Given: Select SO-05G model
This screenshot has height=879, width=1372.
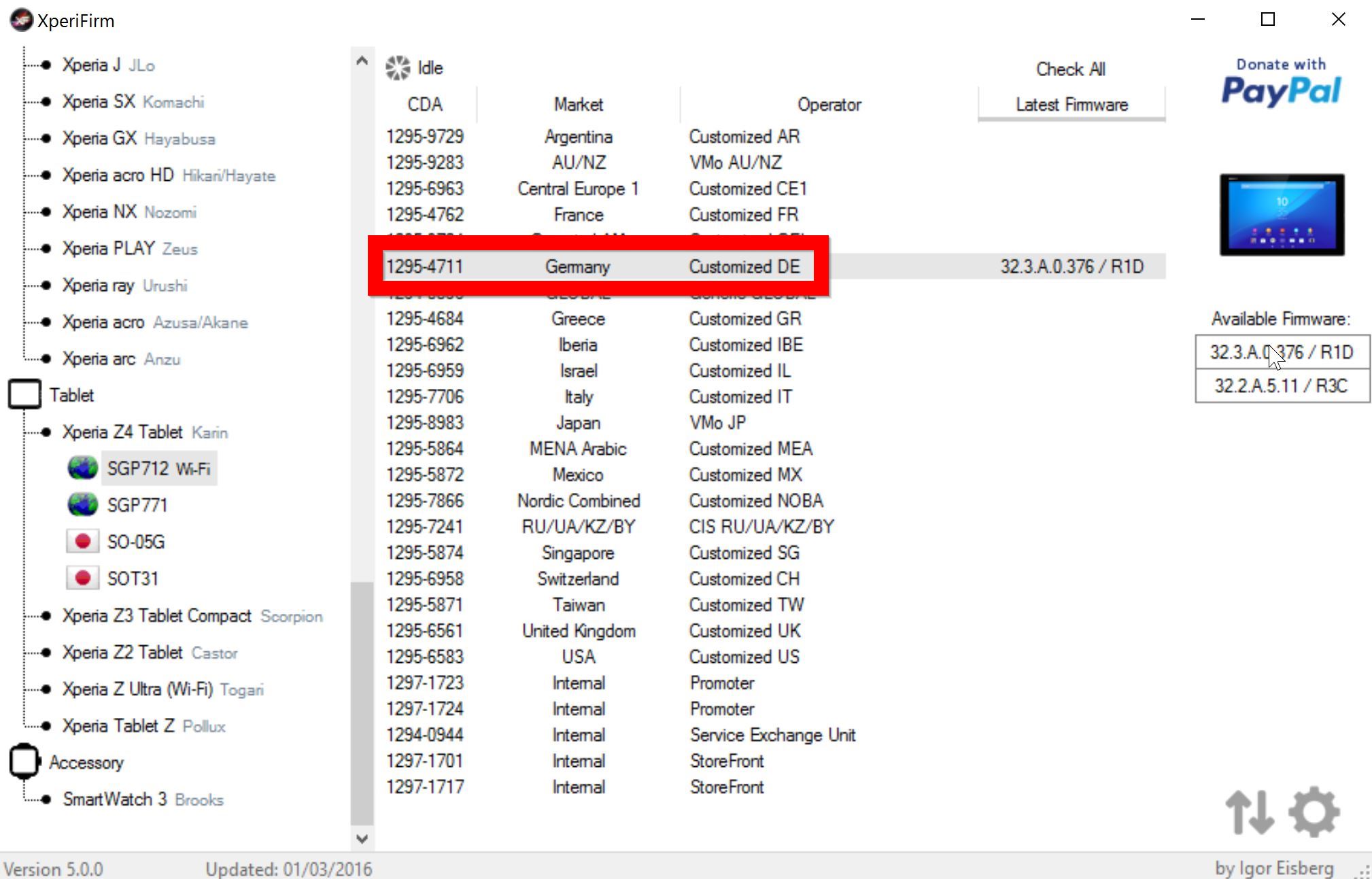Looking at the screenshot, I should pos(136,542).
